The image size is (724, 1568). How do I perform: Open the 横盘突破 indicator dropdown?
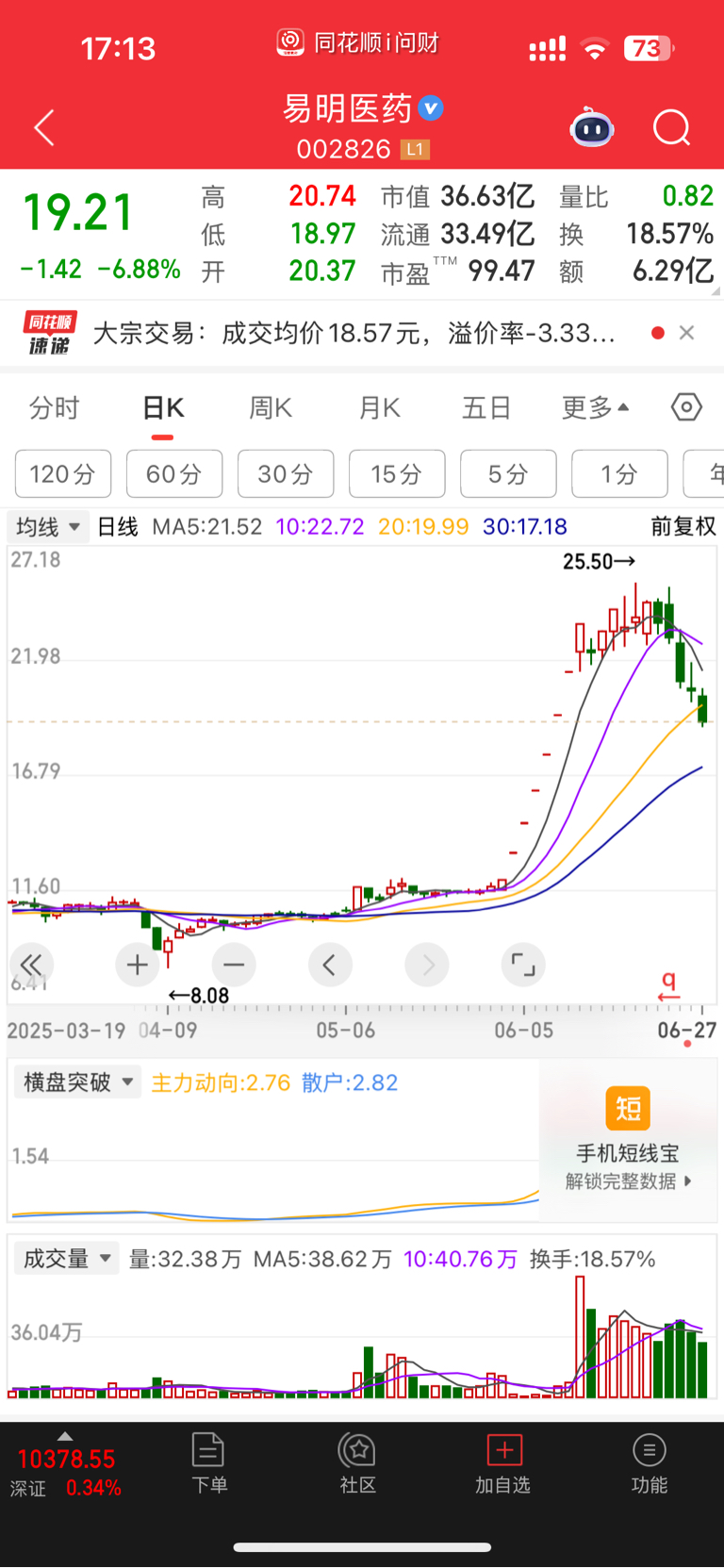77,1081
